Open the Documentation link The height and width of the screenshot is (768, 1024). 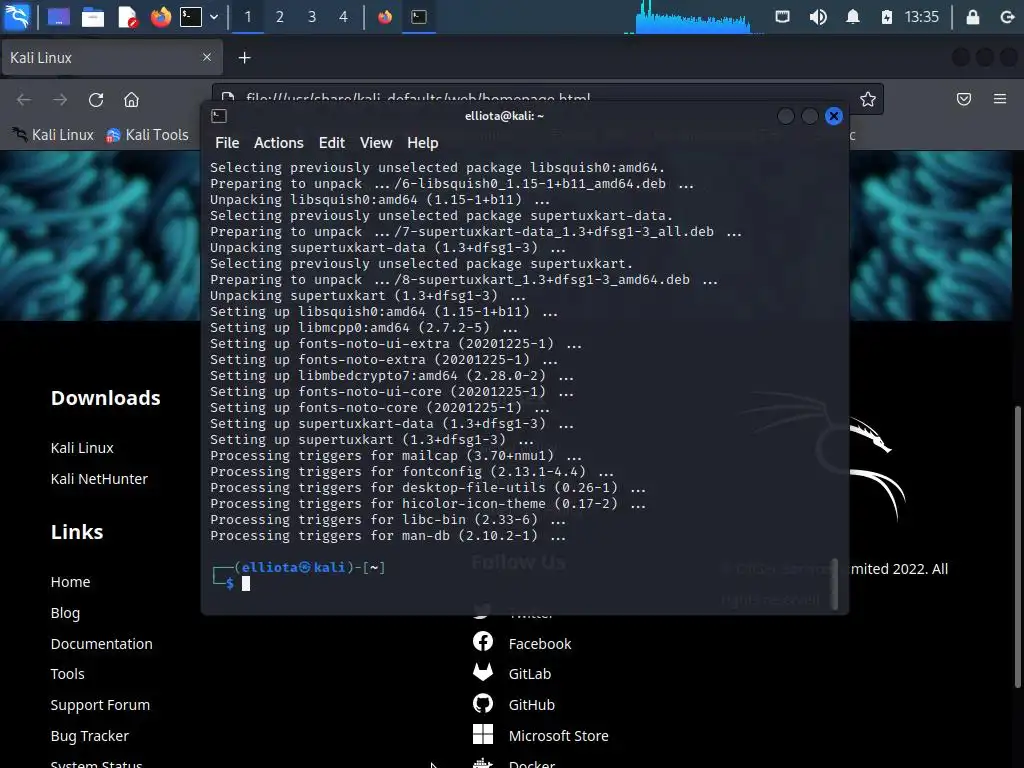pyautogui.click(x=101, y=644)
